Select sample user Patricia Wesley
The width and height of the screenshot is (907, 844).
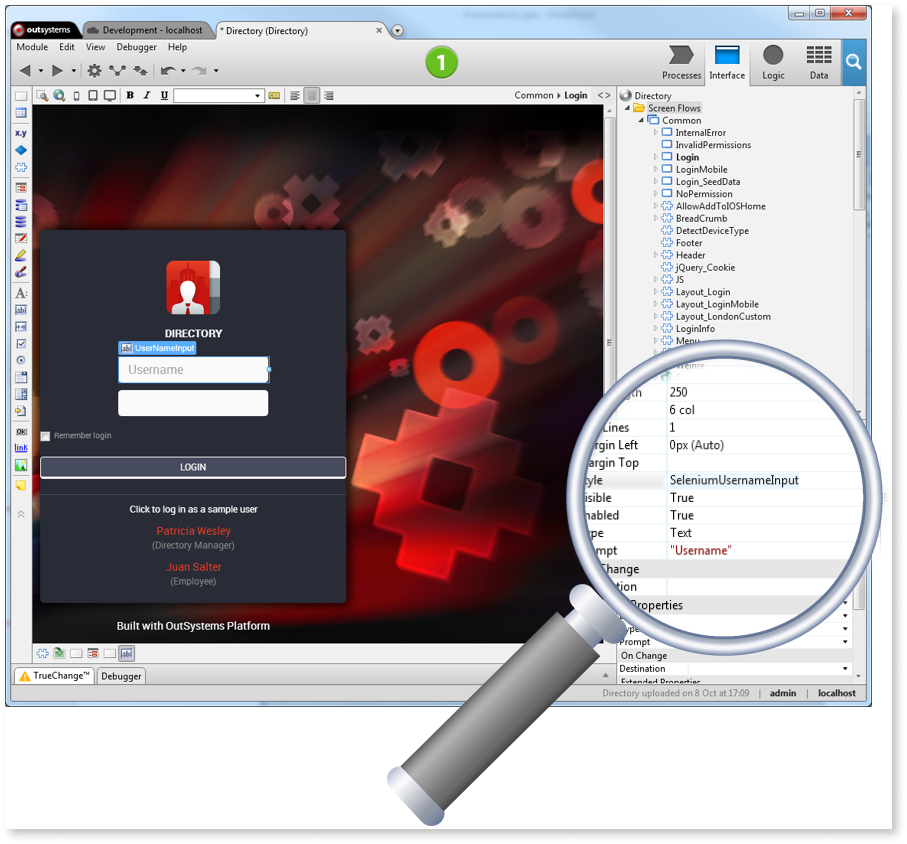point(193,531)
